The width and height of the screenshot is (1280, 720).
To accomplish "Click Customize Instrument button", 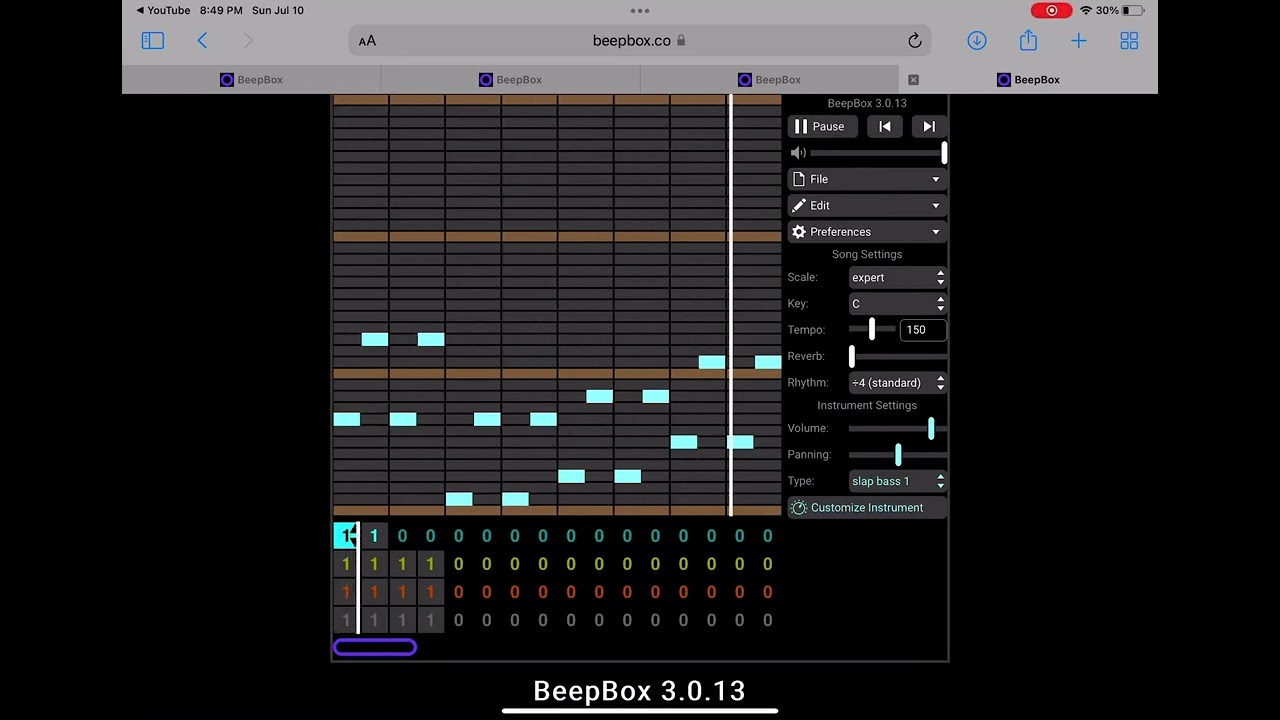I will pyautogui.click(x=867, y=508).
